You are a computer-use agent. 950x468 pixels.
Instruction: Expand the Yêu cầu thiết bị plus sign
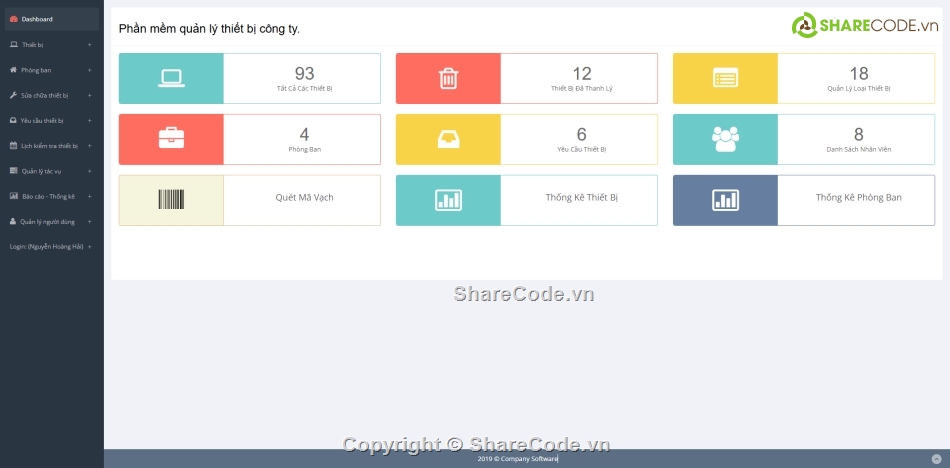pos(90,121)
